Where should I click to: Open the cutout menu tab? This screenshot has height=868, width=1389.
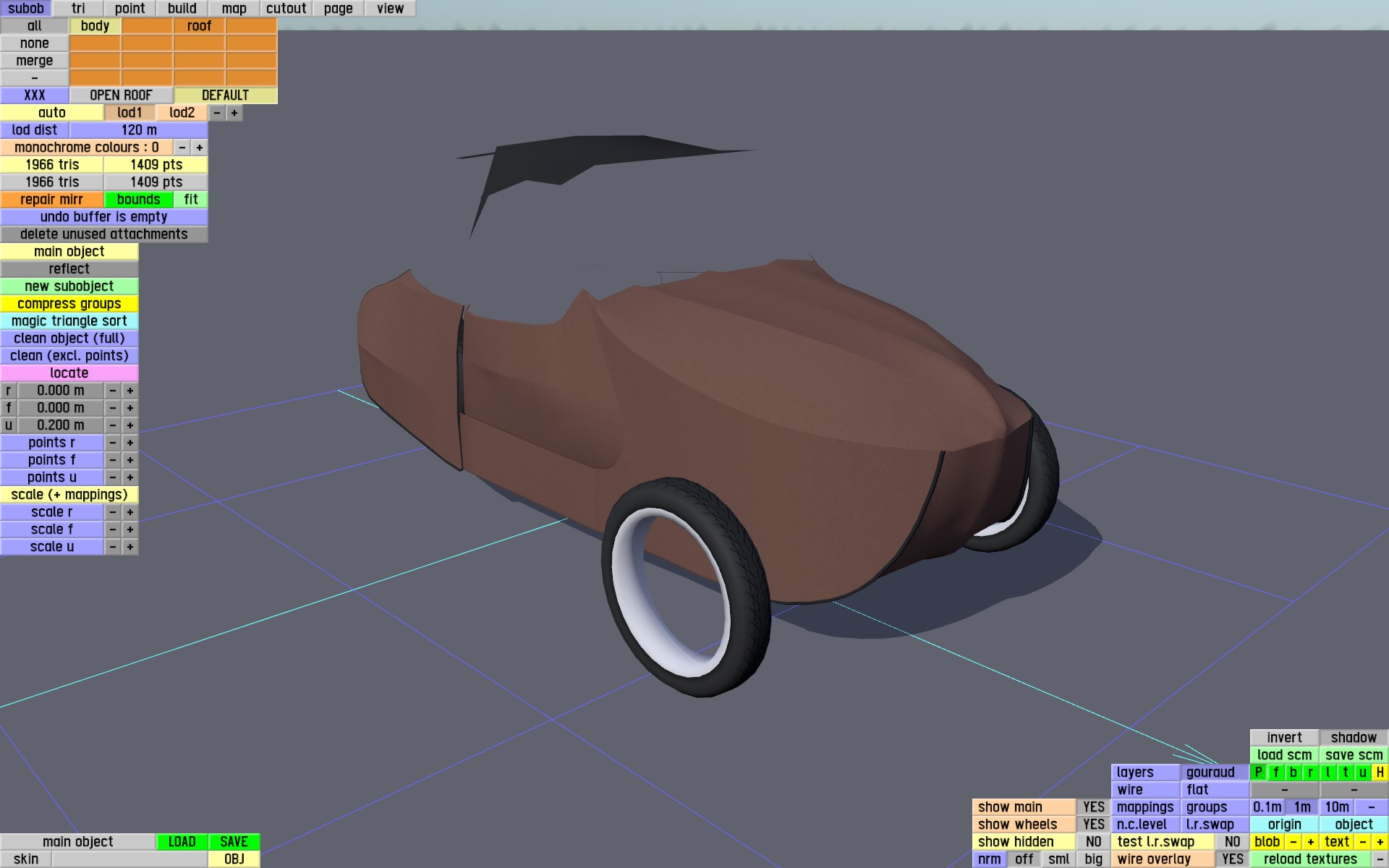(286, 9)
